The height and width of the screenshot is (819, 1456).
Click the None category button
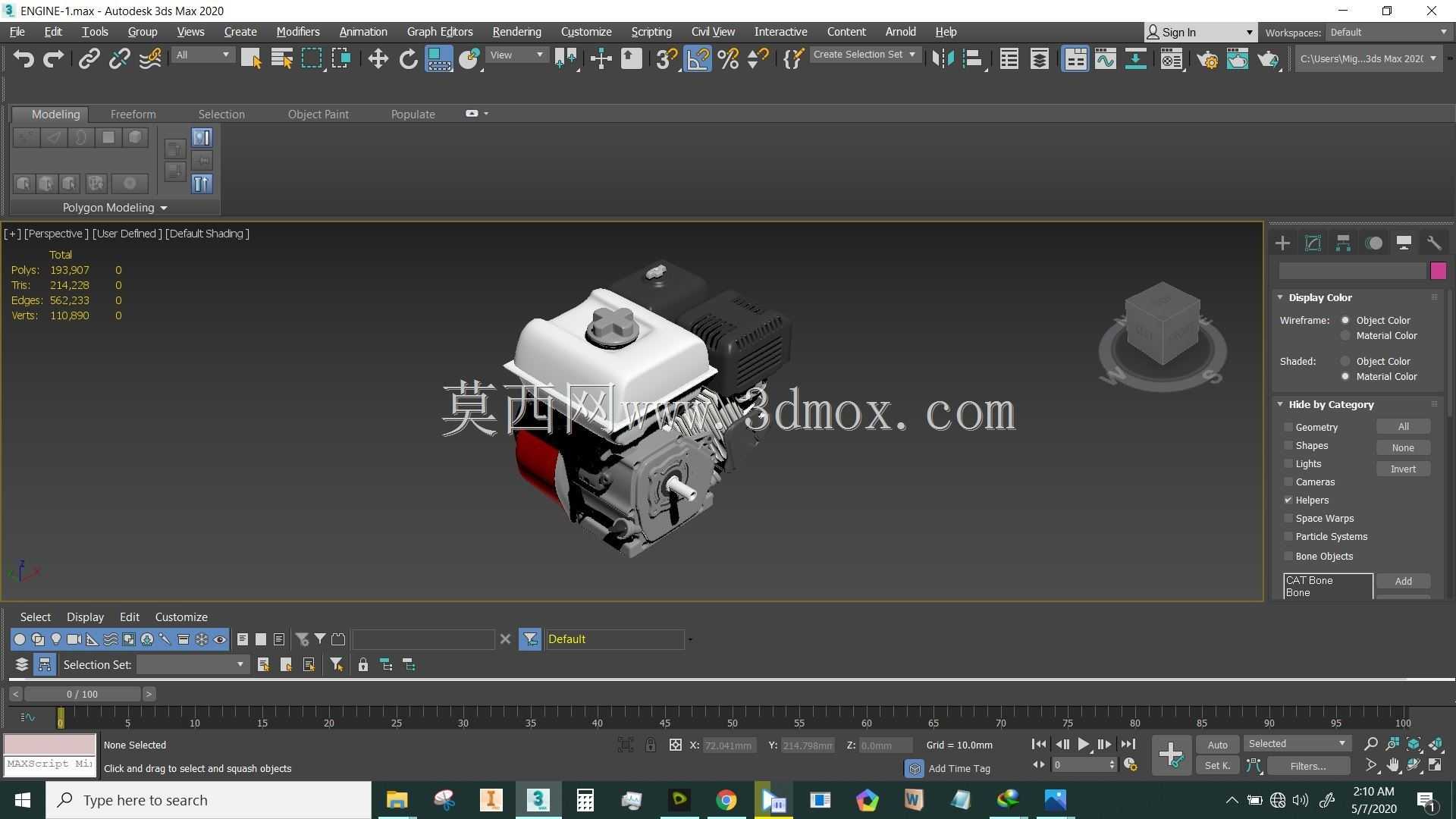pyautogui.click(x=1403, y=447)
